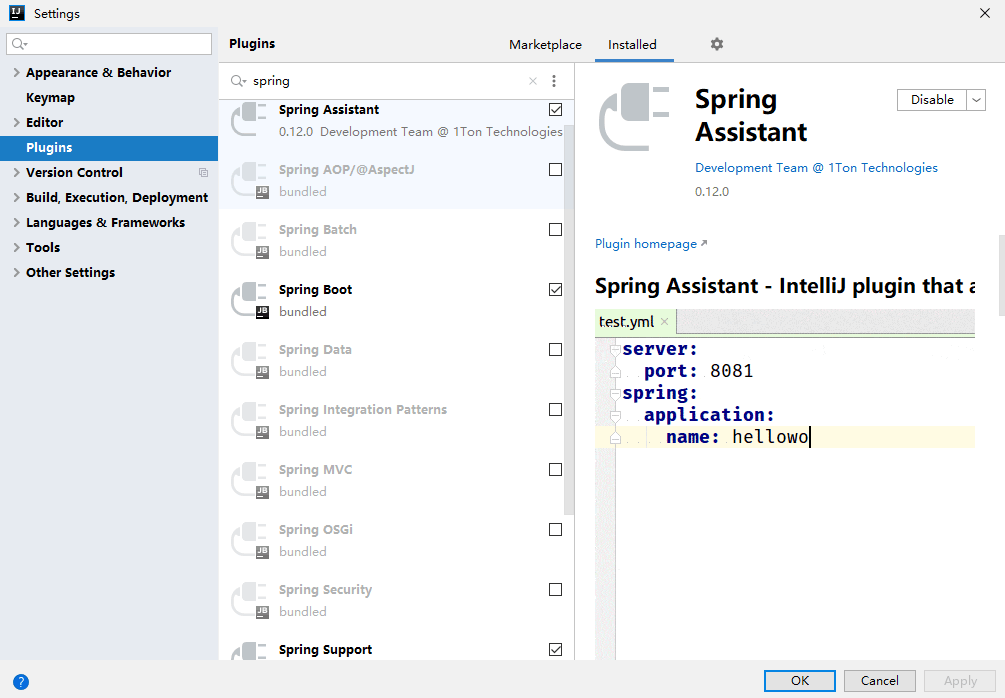Clear the plugin search text with X icon
1005x698 pixels.
click(533, 81)
